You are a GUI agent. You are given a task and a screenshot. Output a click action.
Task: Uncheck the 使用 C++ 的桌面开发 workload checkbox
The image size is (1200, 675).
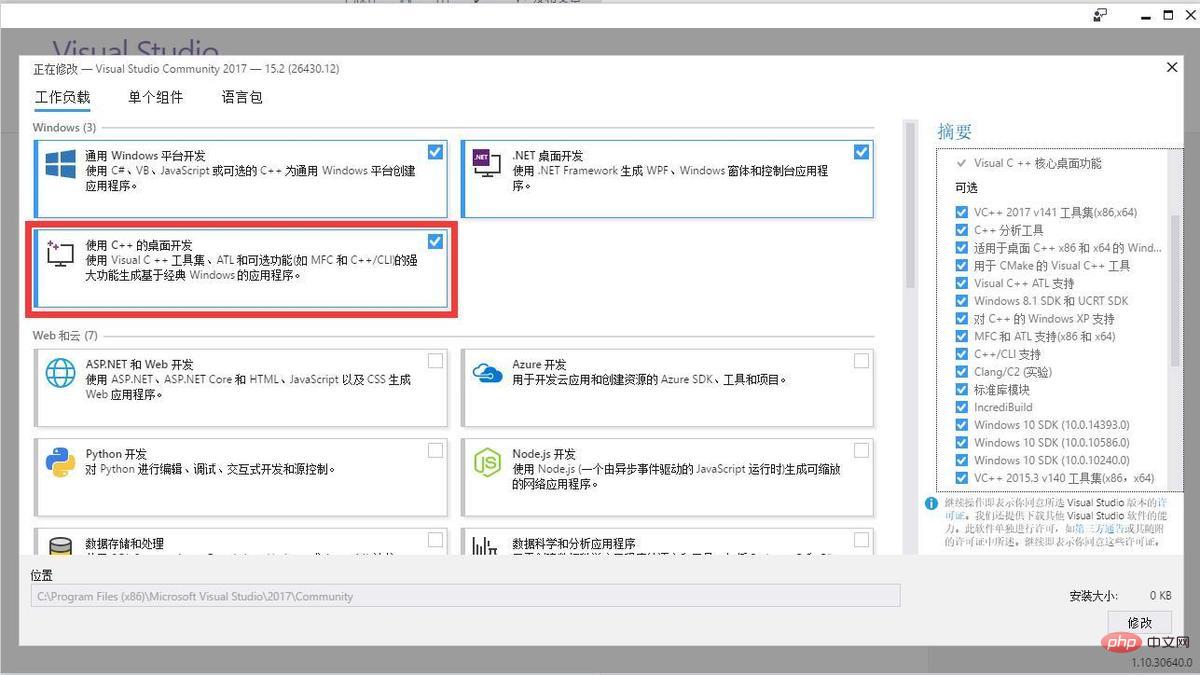[x=435, y=241]
